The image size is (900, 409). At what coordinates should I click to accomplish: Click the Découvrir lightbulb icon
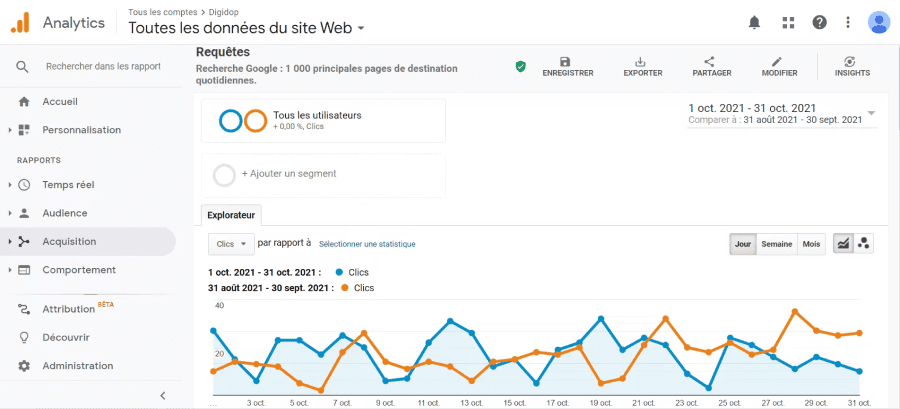24,337
